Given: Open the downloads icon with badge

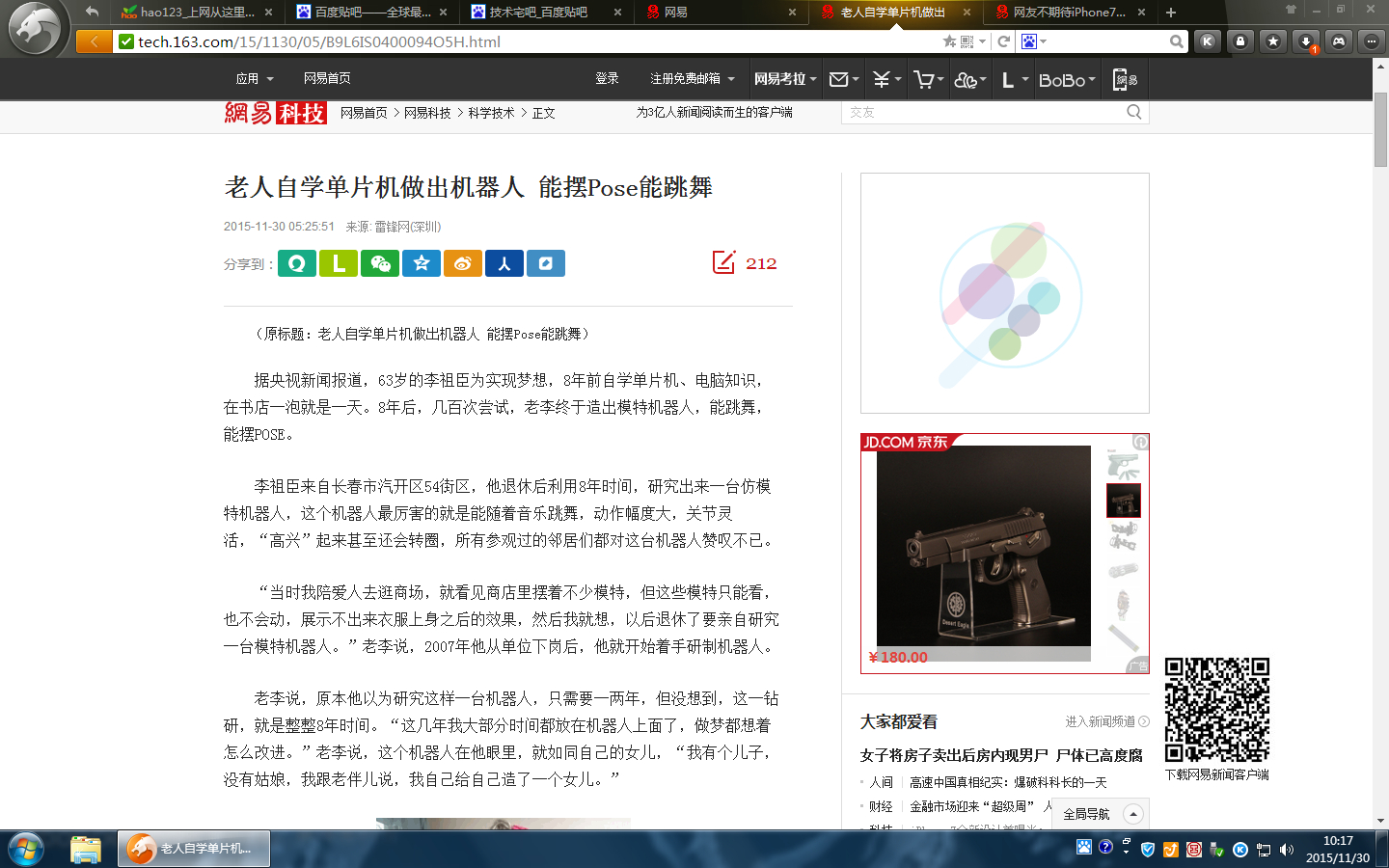Looking at the screenshot, I should (x=1306, y=41).
